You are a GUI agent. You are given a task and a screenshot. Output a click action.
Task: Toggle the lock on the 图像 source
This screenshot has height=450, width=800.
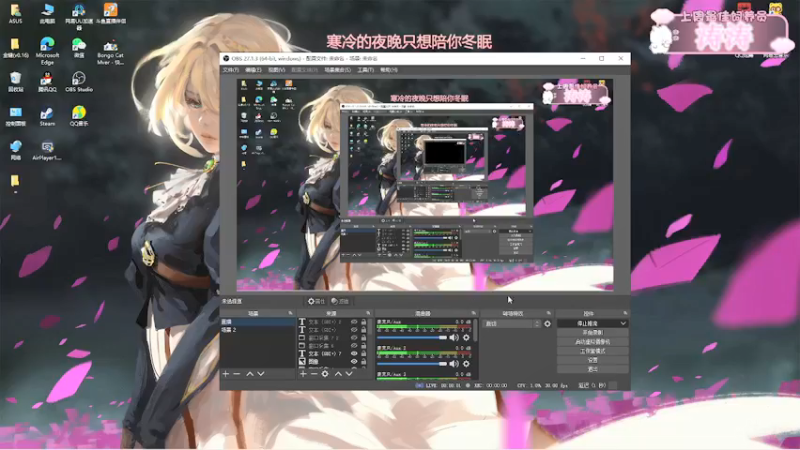[364, 361]
